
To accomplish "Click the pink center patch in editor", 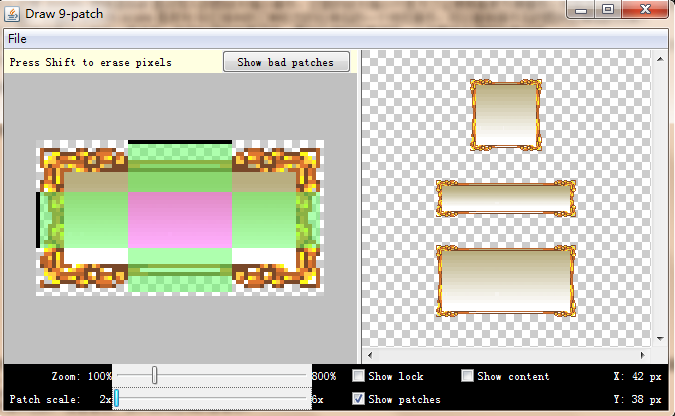I will (x=180, y=220).
